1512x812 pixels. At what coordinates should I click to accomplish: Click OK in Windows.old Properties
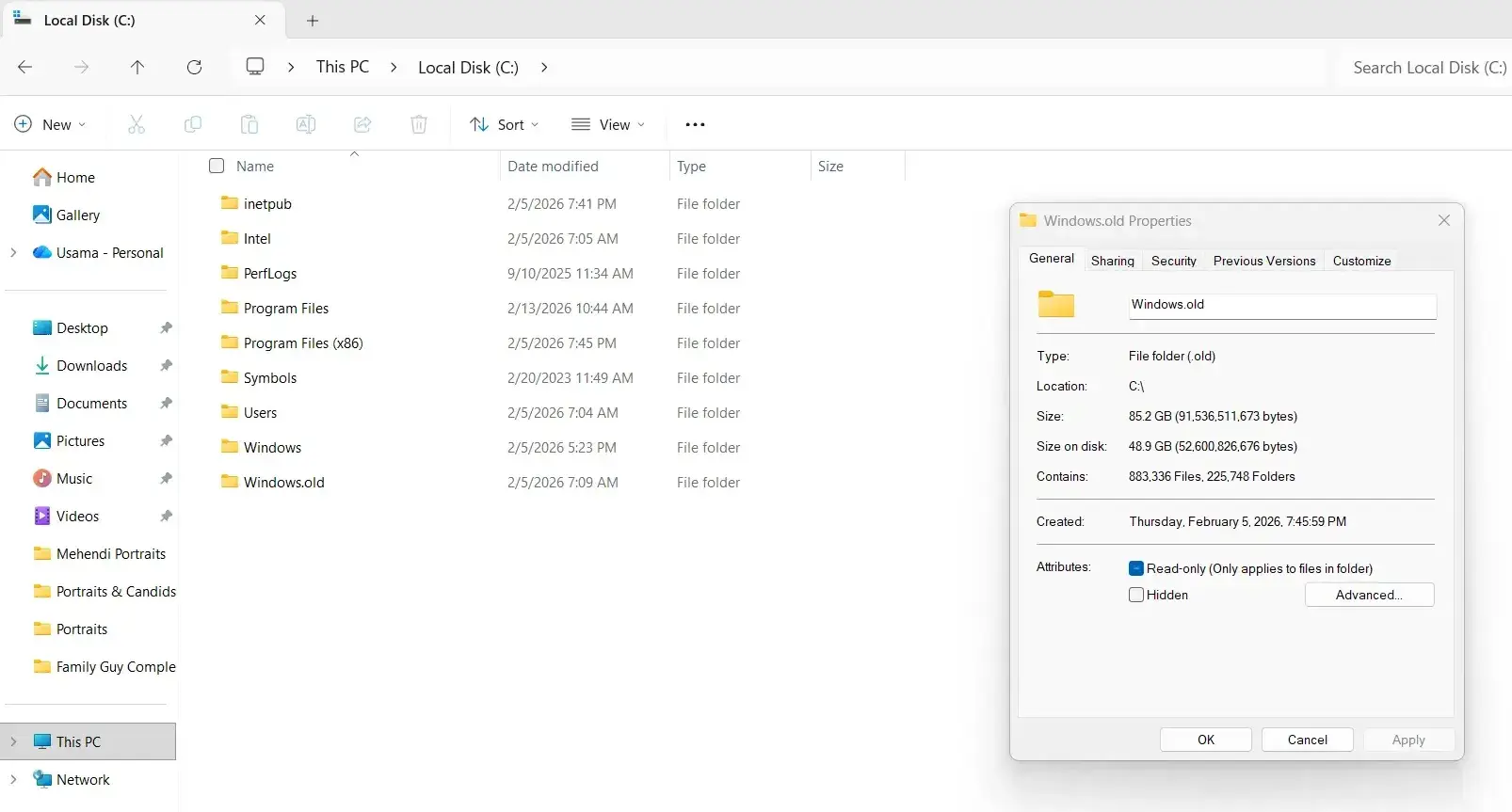coord(1205,740)
